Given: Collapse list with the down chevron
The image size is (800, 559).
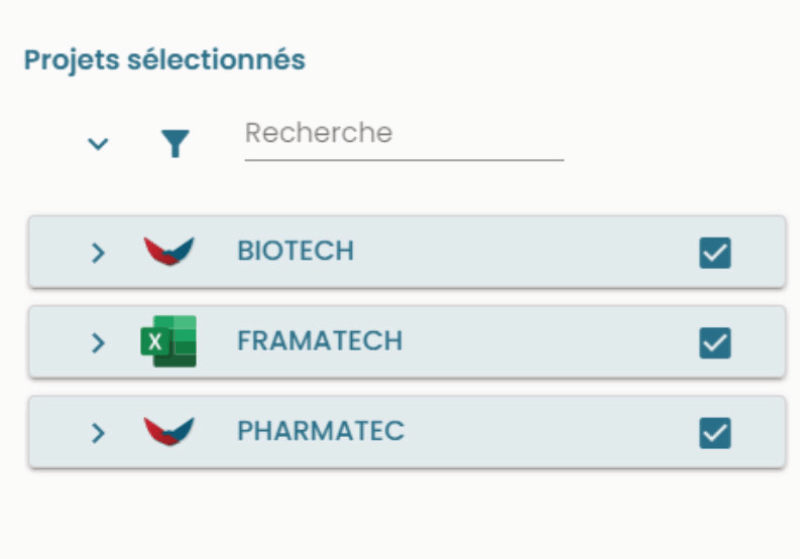Looking at the screenshot, I should (x=98, y=144).
